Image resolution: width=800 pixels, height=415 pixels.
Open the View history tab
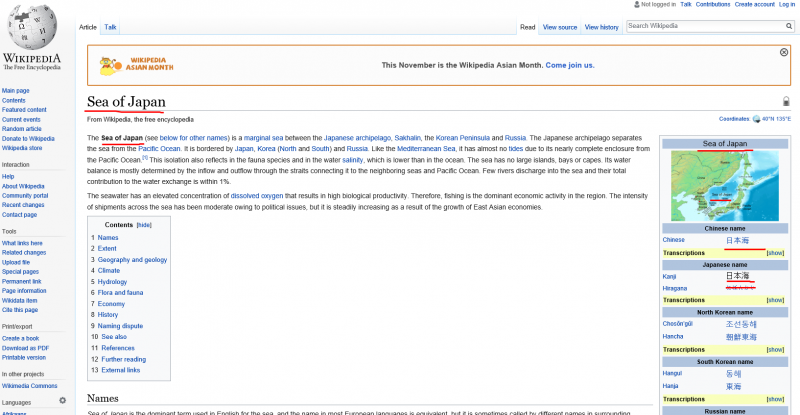(x=601, y=27)
